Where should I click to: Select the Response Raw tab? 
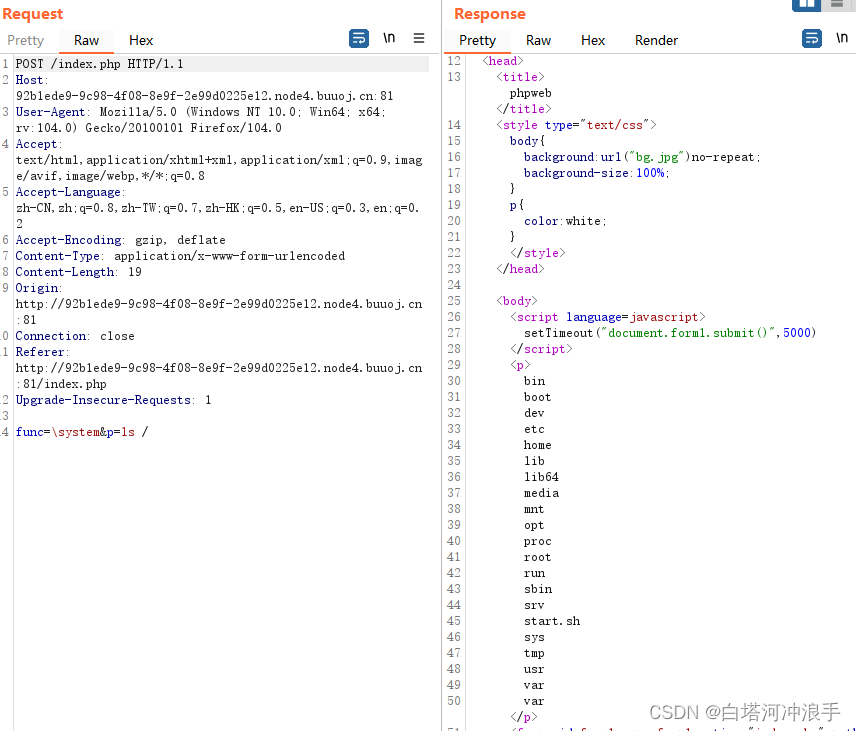[x=538, y=40]
